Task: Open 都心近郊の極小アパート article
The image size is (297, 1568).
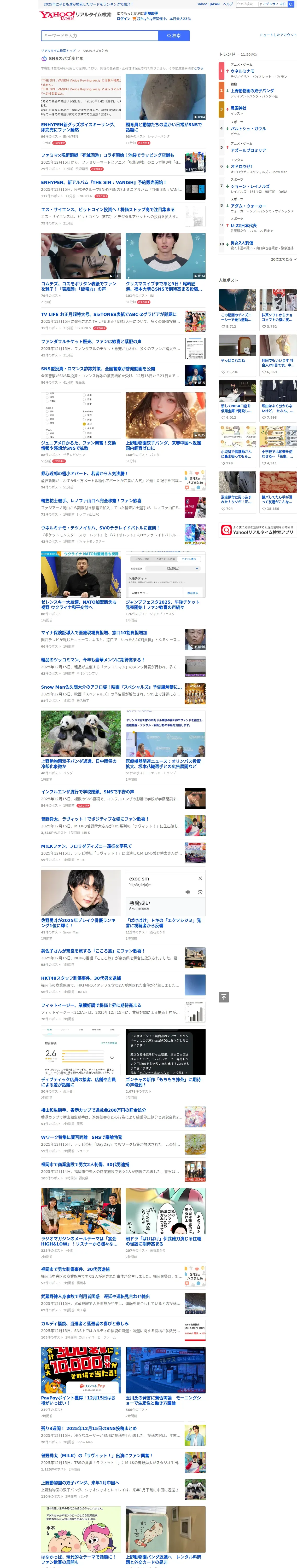Action: tap(85, 473)
